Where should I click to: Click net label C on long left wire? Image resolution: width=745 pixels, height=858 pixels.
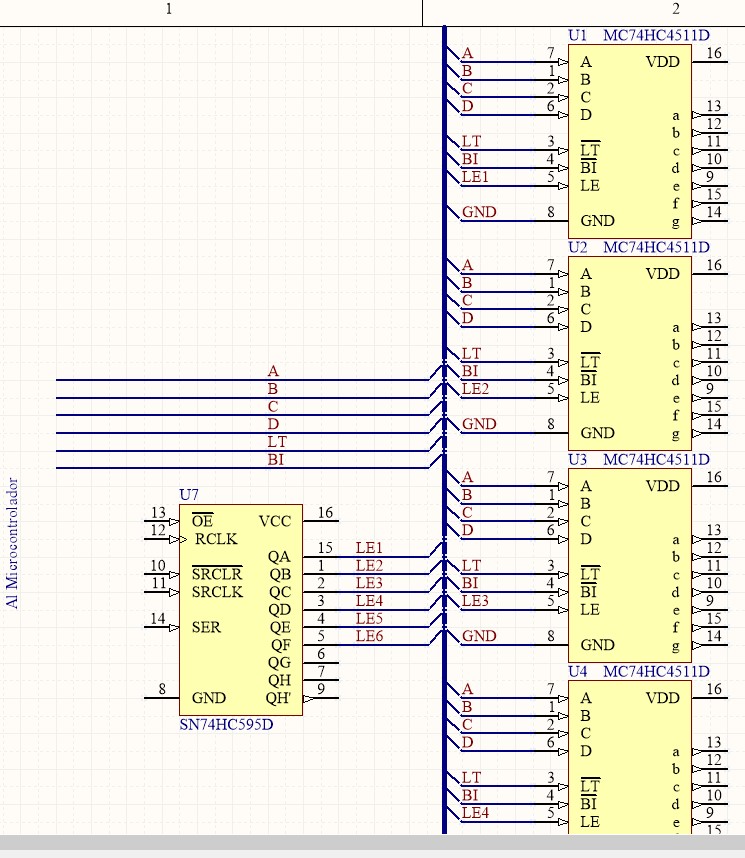point(273,407)
